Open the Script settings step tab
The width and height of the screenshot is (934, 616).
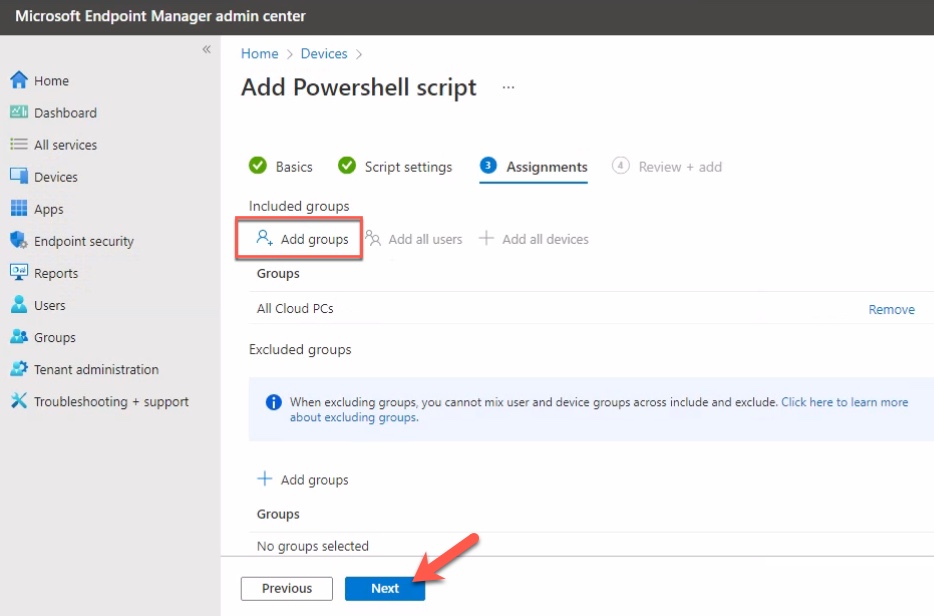pyautogui.click(x=395, y=166)
